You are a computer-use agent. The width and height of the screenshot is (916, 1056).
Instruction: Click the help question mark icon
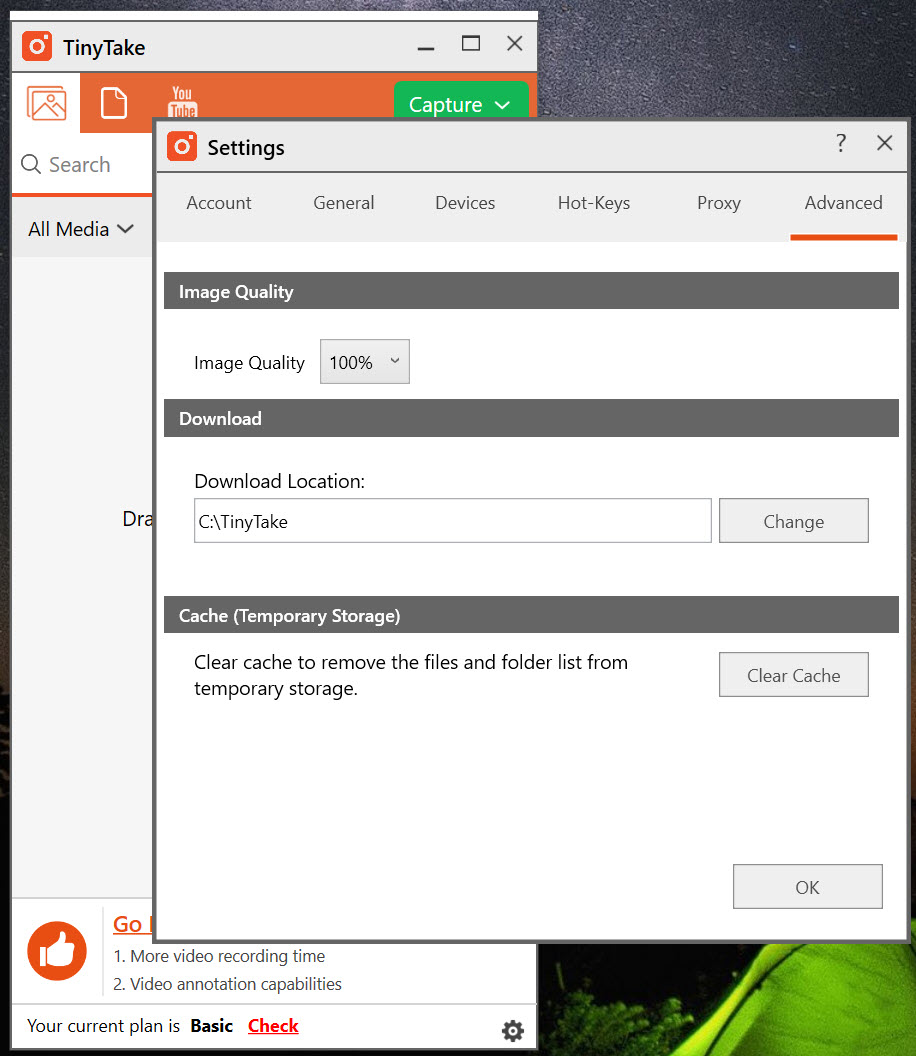click(x=841, y=143)
